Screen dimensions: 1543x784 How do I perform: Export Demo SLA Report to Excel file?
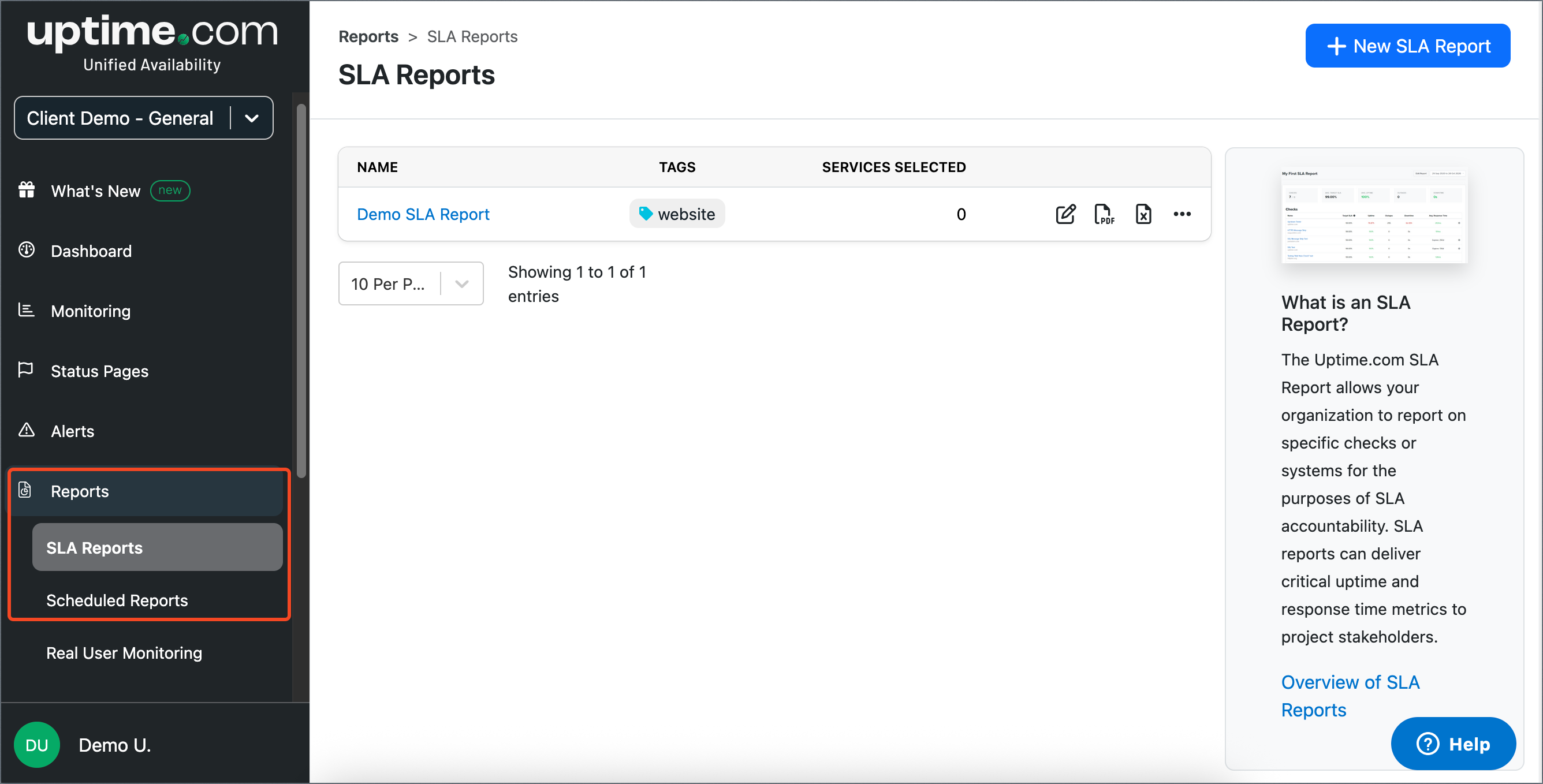coord(1143,214)
